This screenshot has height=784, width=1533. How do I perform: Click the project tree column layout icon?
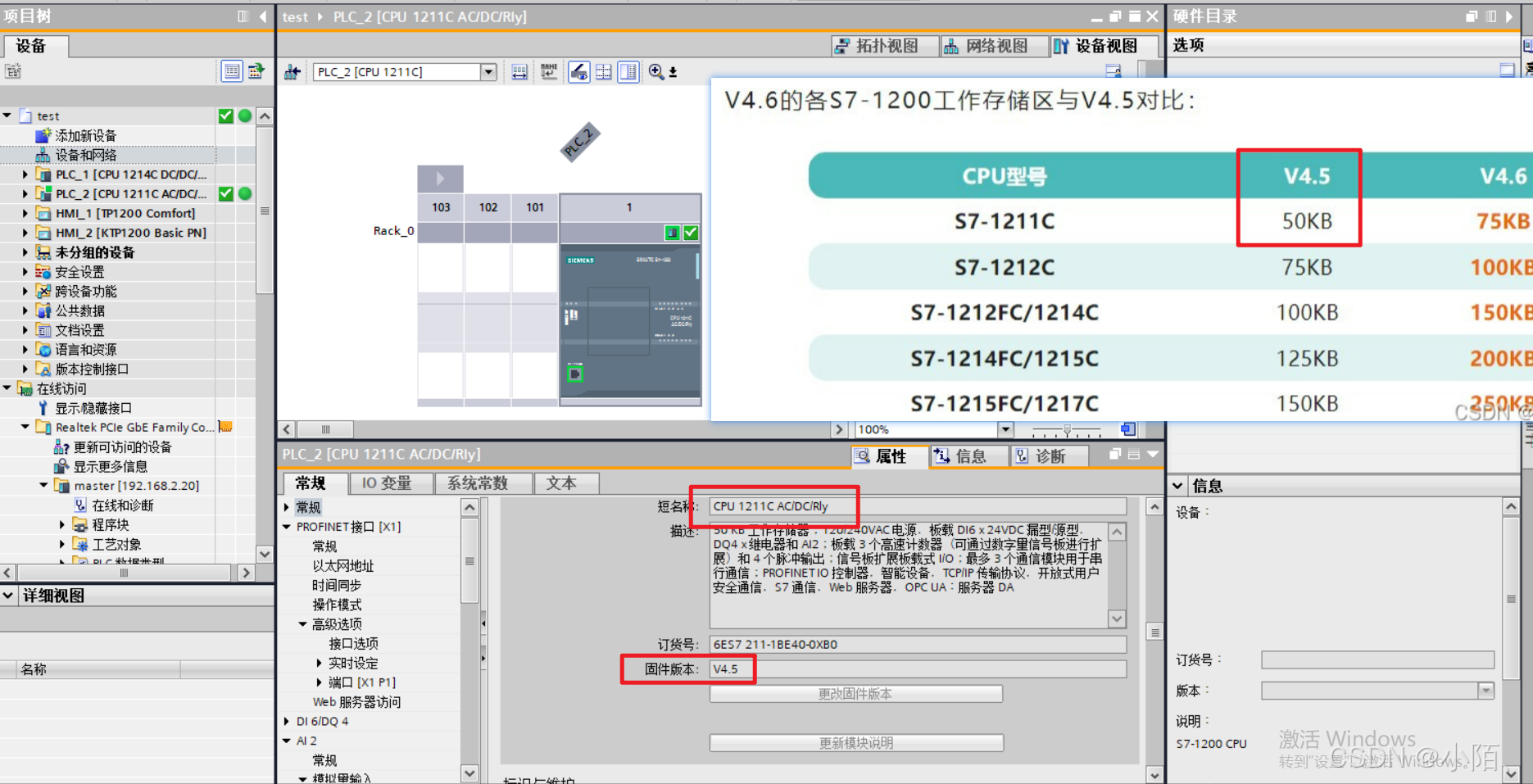(243, 16)
